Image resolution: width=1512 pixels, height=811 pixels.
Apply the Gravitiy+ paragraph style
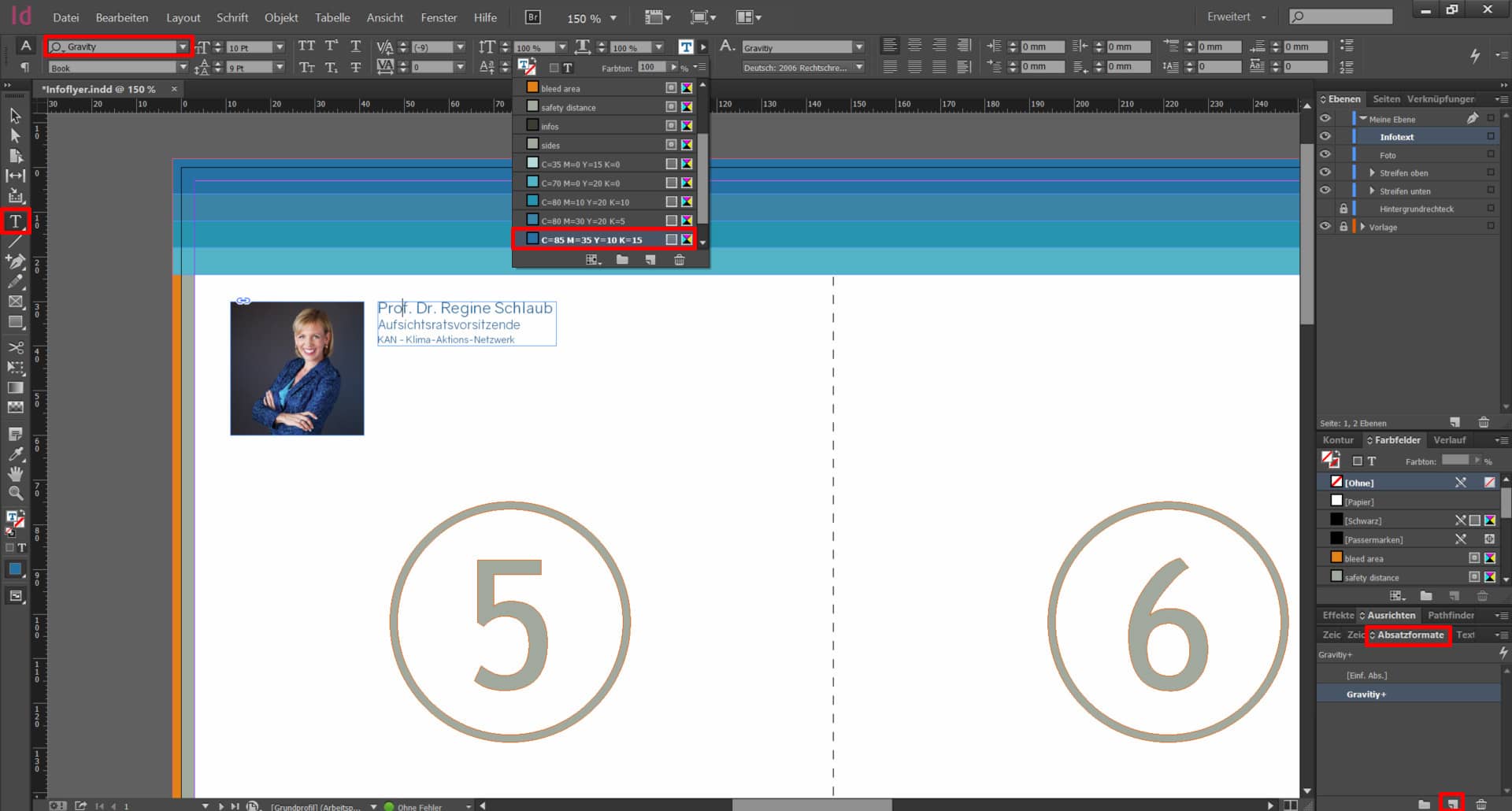coord(1366,694)
